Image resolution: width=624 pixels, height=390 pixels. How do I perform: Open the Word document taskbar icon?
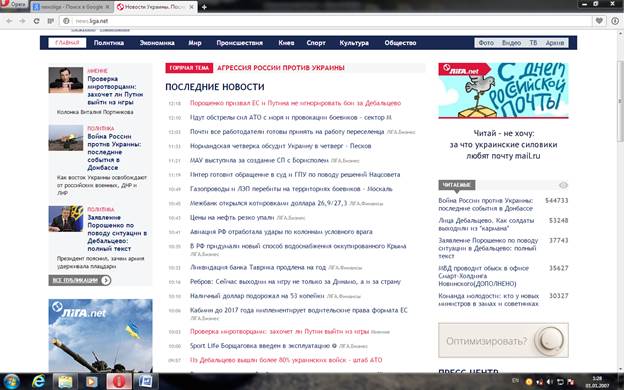point(145,382)
